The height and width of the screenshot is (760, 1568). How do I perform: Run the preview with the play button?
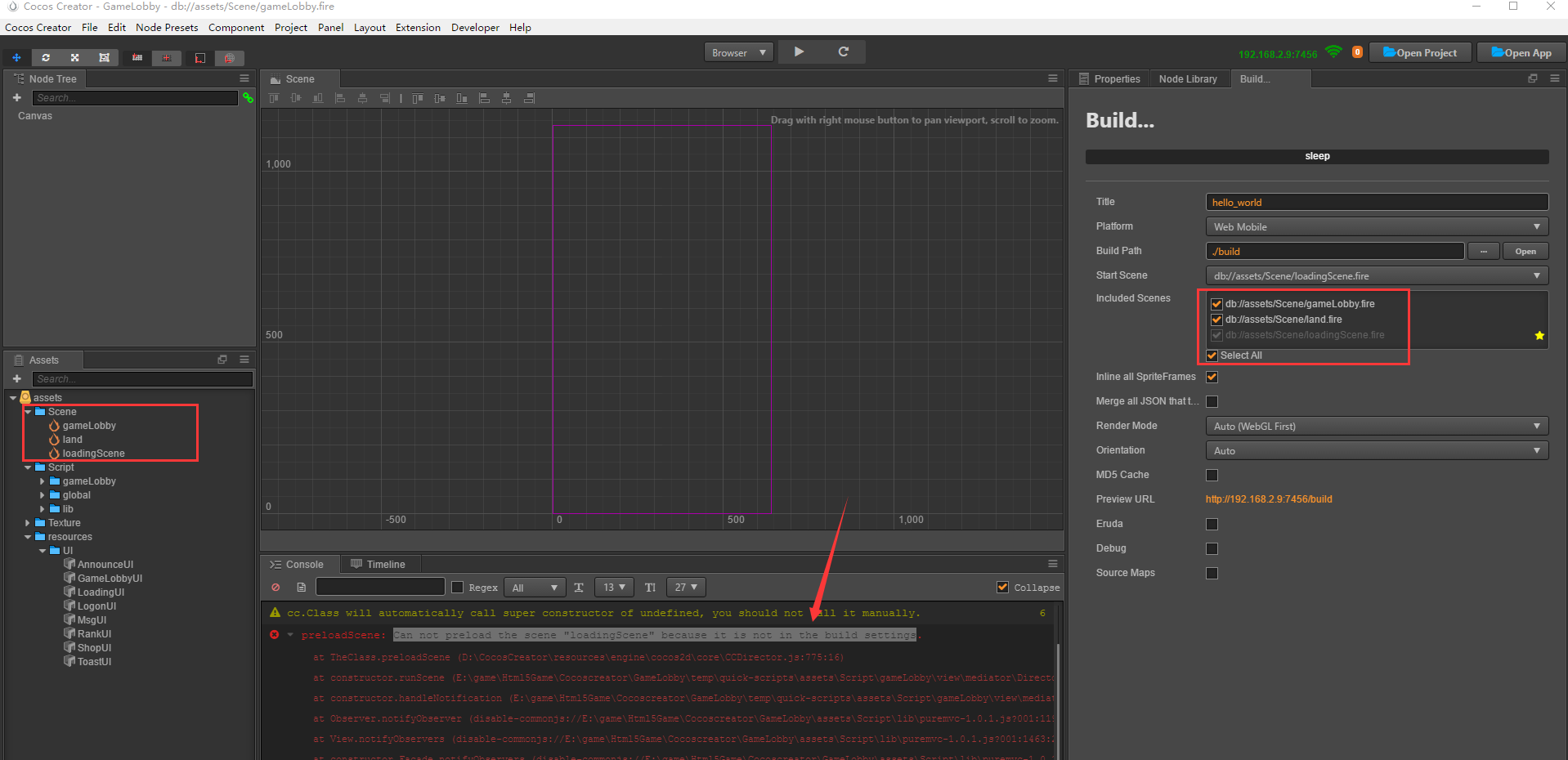(799, 52)
